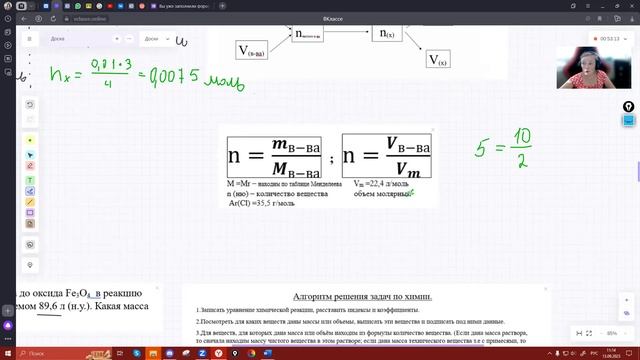
Task: Click the bookmark icon in browser toolbar
Action: click(600, 19)
